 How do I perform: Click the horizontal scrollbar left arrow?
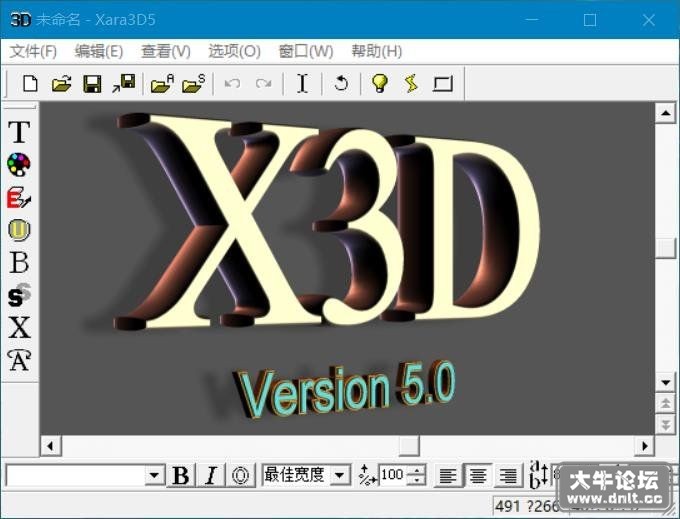(51, 446)
